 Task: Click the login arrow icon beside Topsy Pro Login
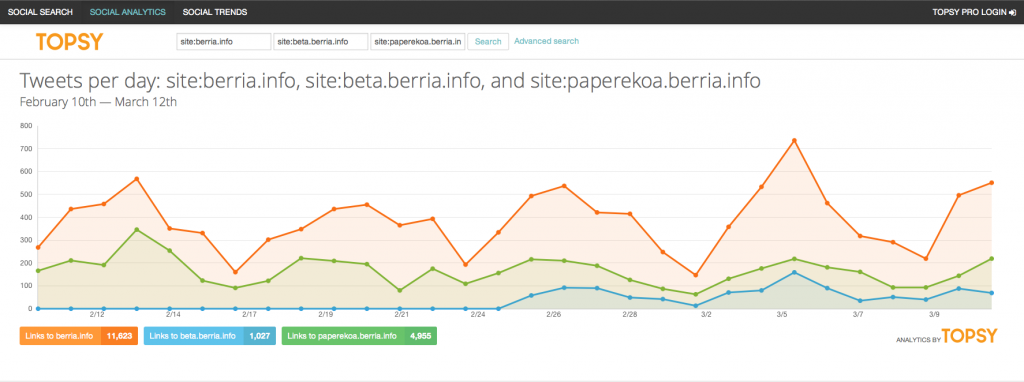[1012, 12]
